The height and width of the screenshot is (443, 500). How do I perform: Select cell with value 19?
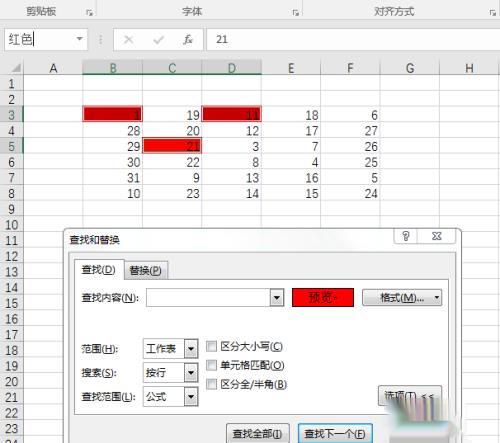[172, 115]
